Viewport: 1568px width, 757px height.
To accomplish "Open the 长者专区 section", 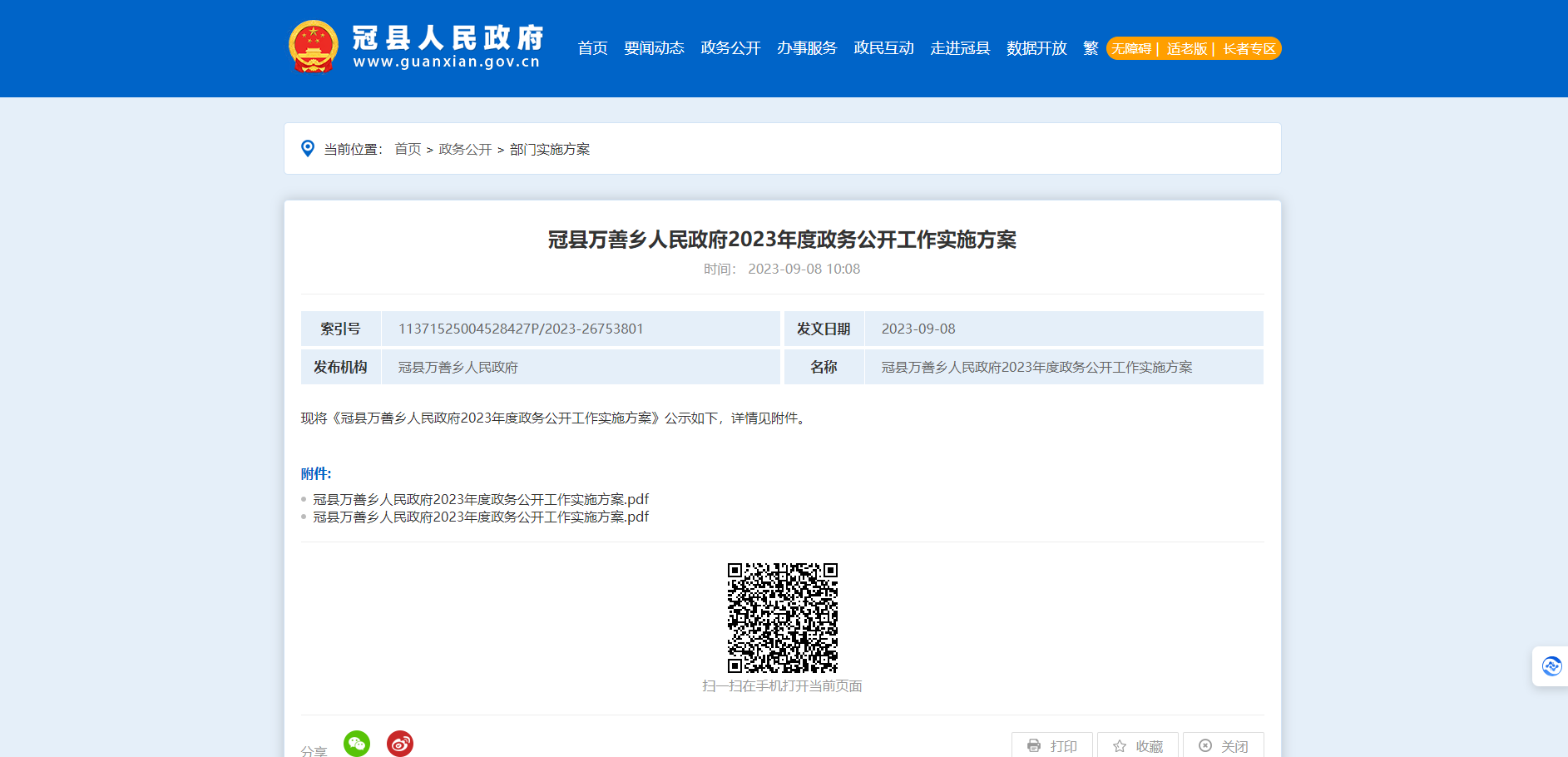I will [x=1249, y=49].
